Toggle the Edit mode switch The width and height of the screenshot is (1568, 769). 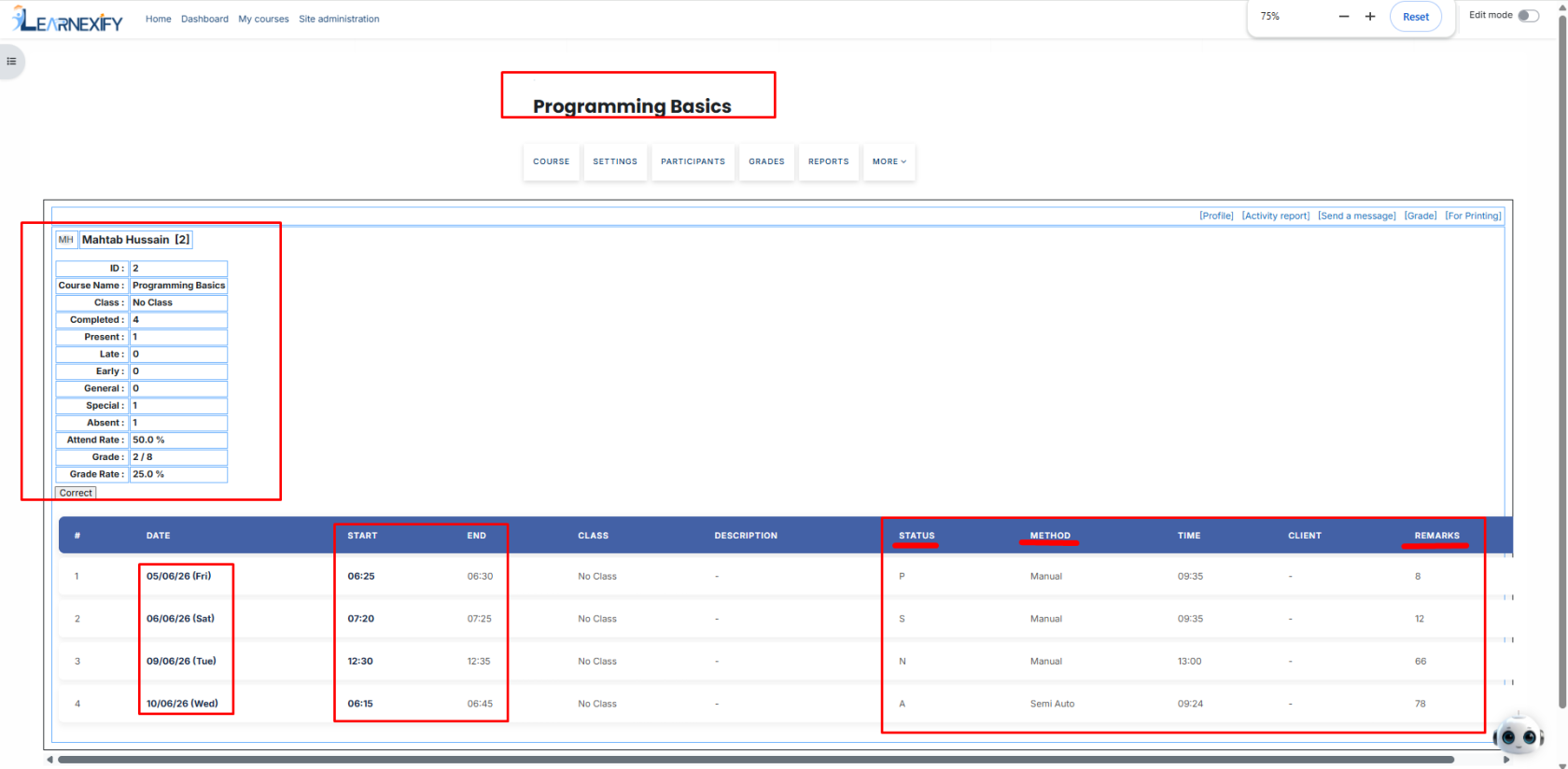tap(1528, 16)
